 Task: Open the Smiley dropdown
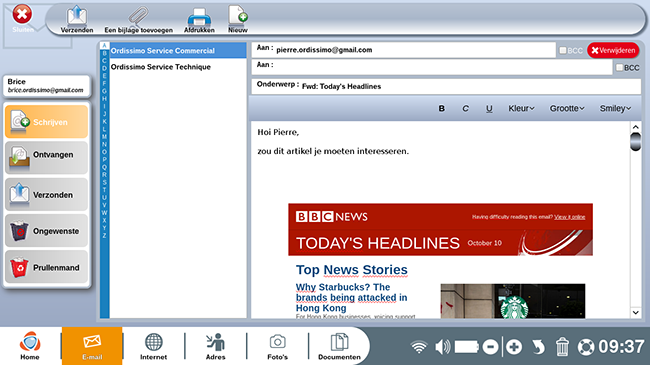click(616, 108)
